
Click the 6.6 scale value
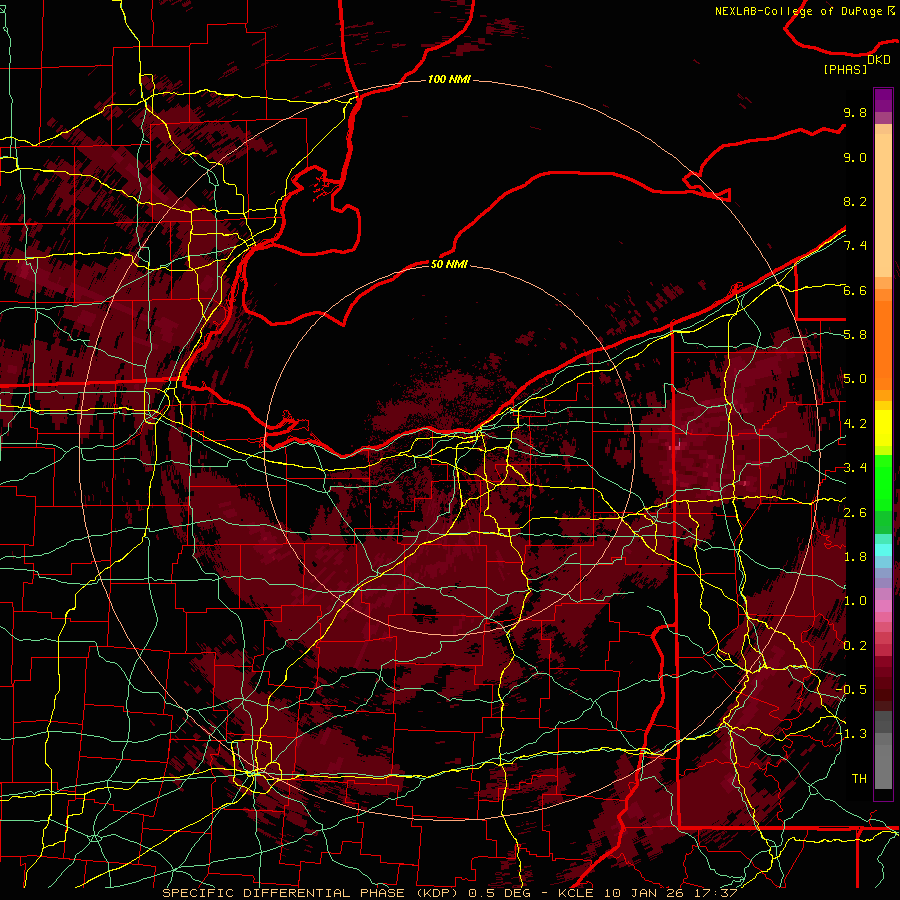click(855, 290)
